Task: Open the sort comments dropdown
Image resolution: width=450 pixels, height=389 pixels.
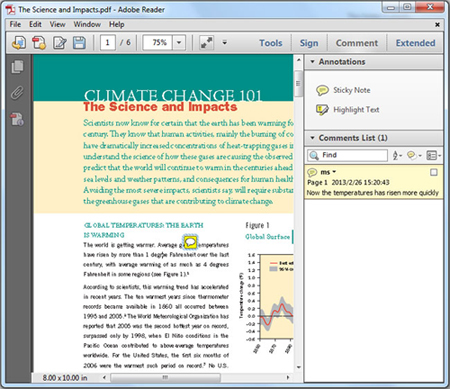Action: [397, 155]
